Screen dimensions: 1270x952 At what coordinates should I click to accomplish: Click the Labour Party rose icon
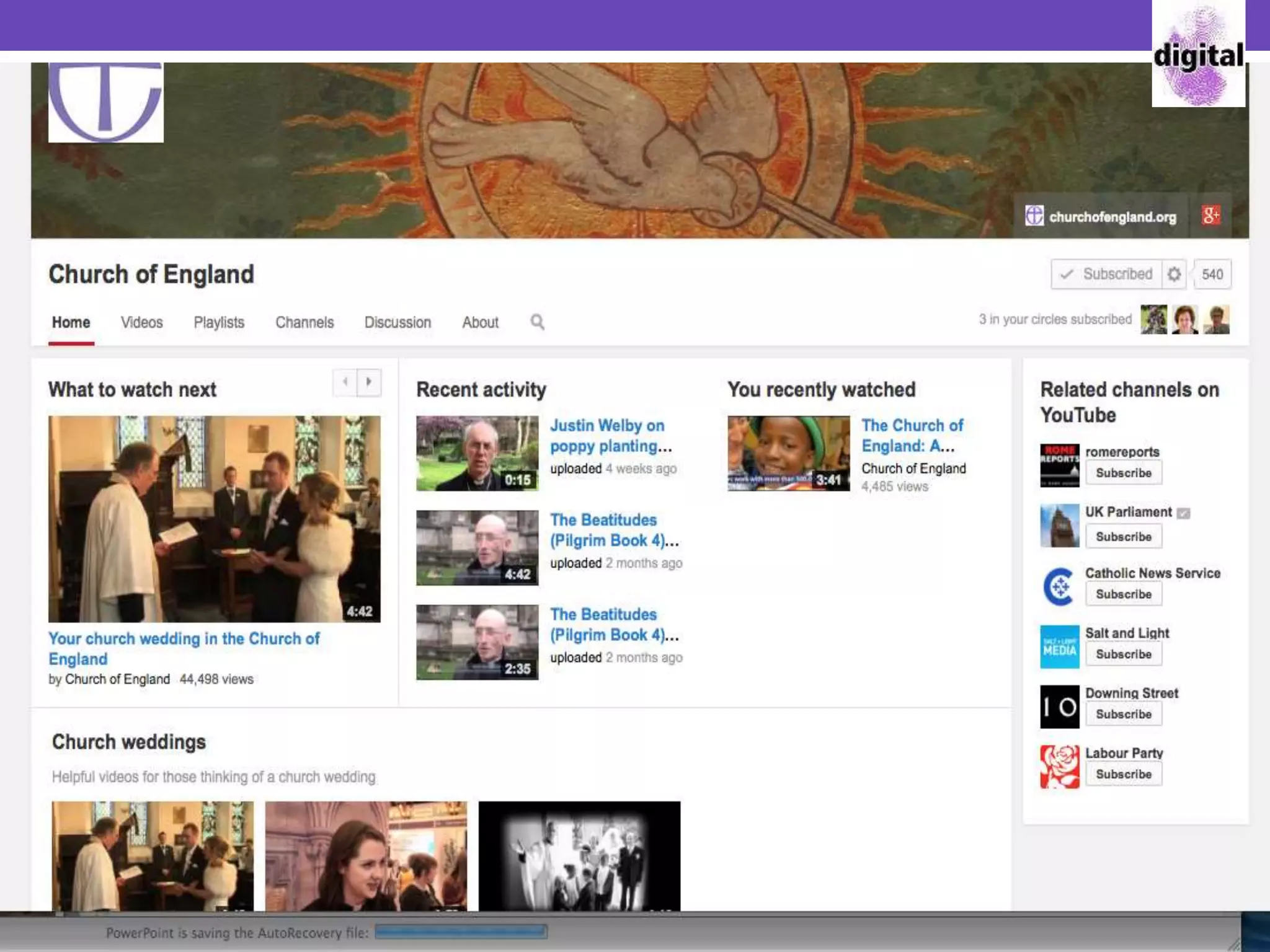click(1059, 767)
